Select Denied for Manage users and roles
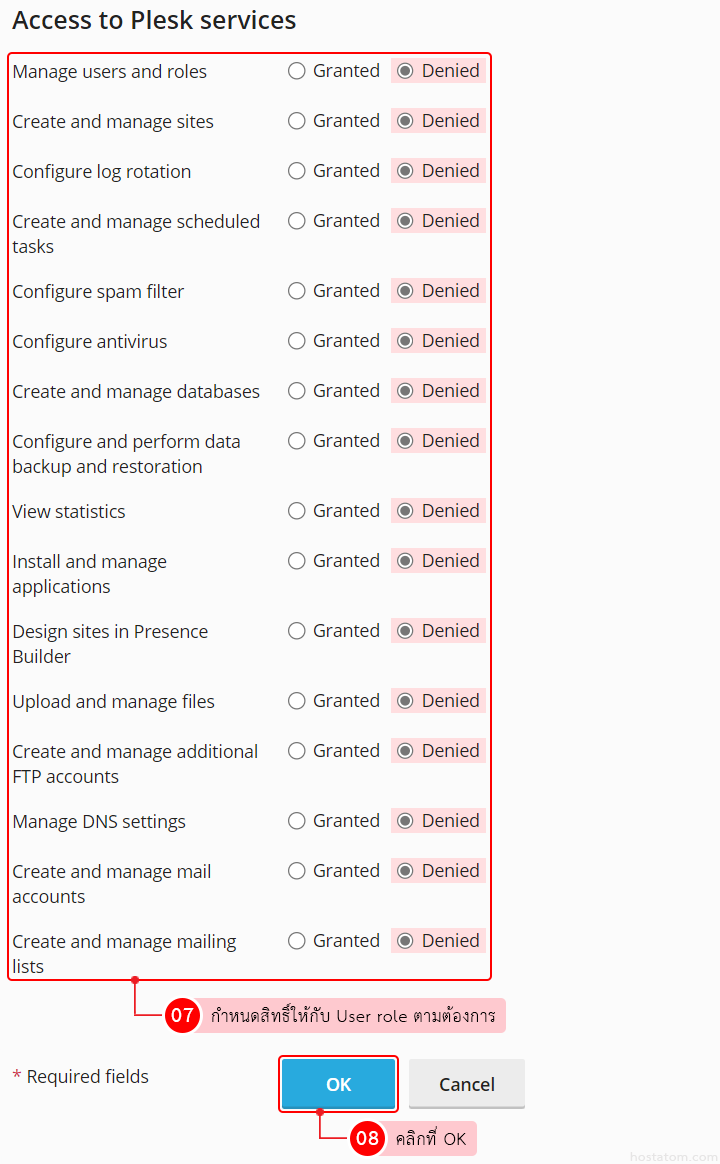Image resolution: width=720 pixels, height=1164 pixels. pyautogui.click(x=405, y=71)
